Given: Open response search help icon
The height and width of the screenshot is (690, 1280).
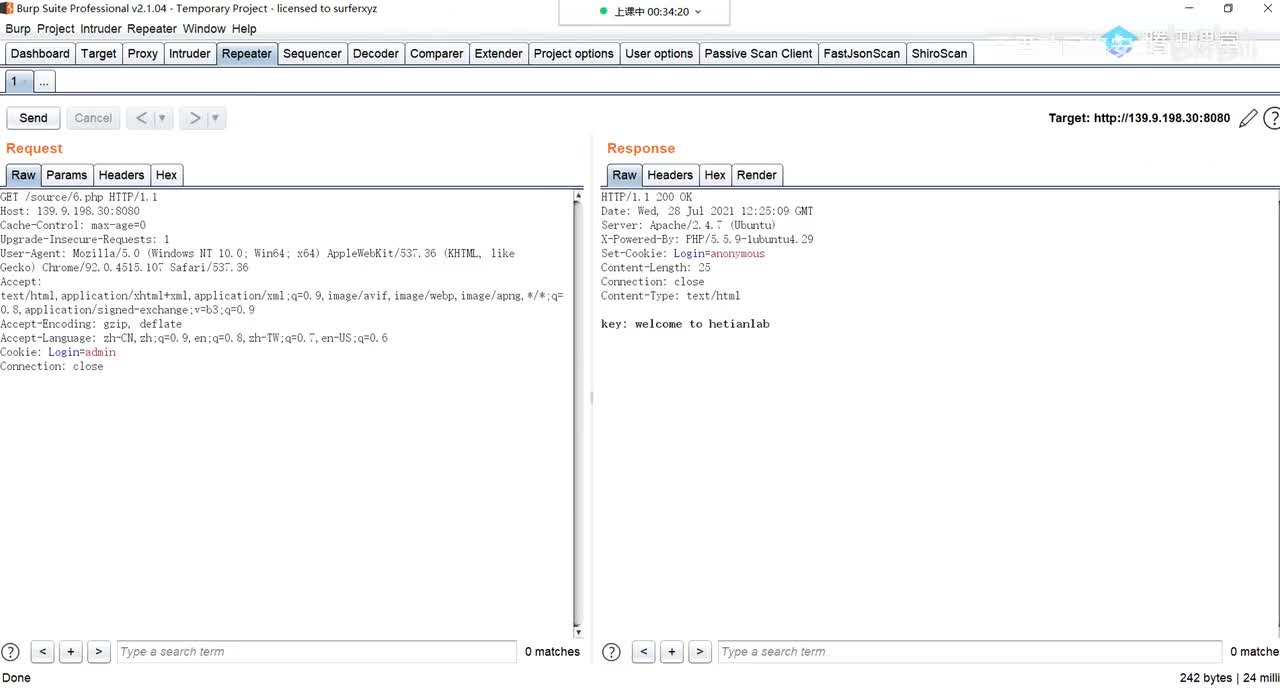Looking at the screenshot, I should (x=611, y=652).
